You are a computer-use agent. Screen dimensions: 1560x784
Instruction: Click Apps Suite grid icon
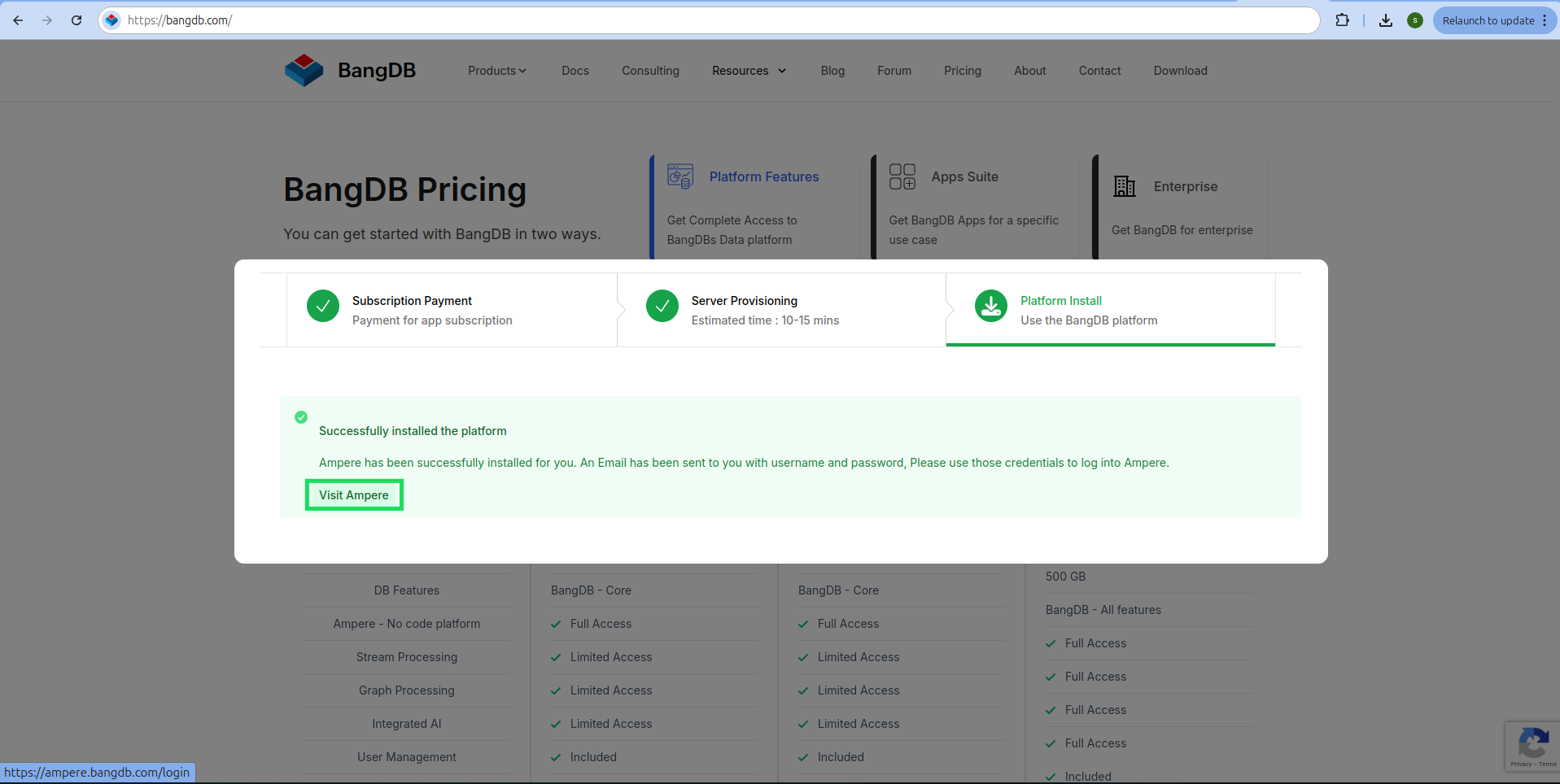(x=902, y=176)
